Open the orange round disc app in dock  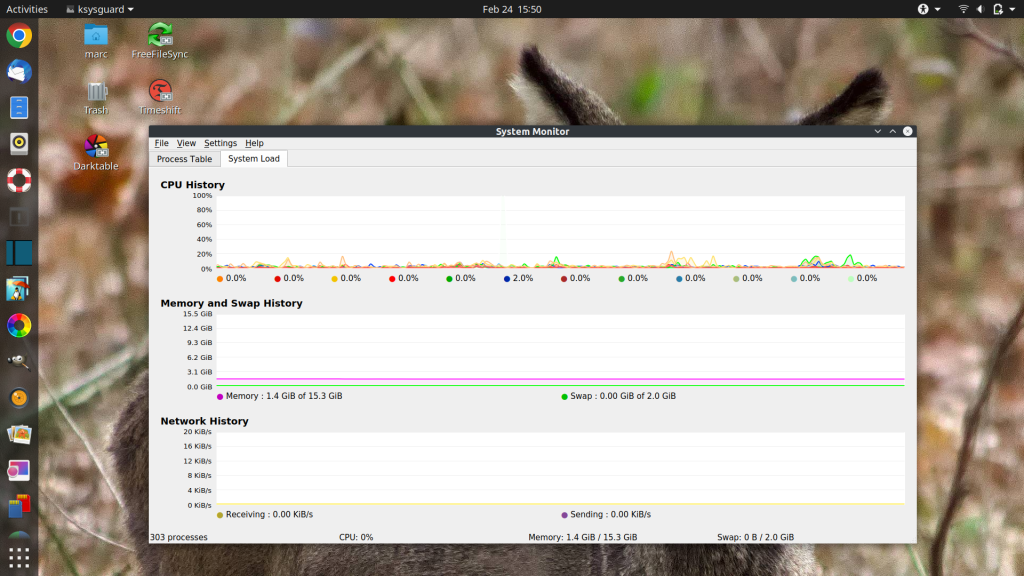pos(19,398)
